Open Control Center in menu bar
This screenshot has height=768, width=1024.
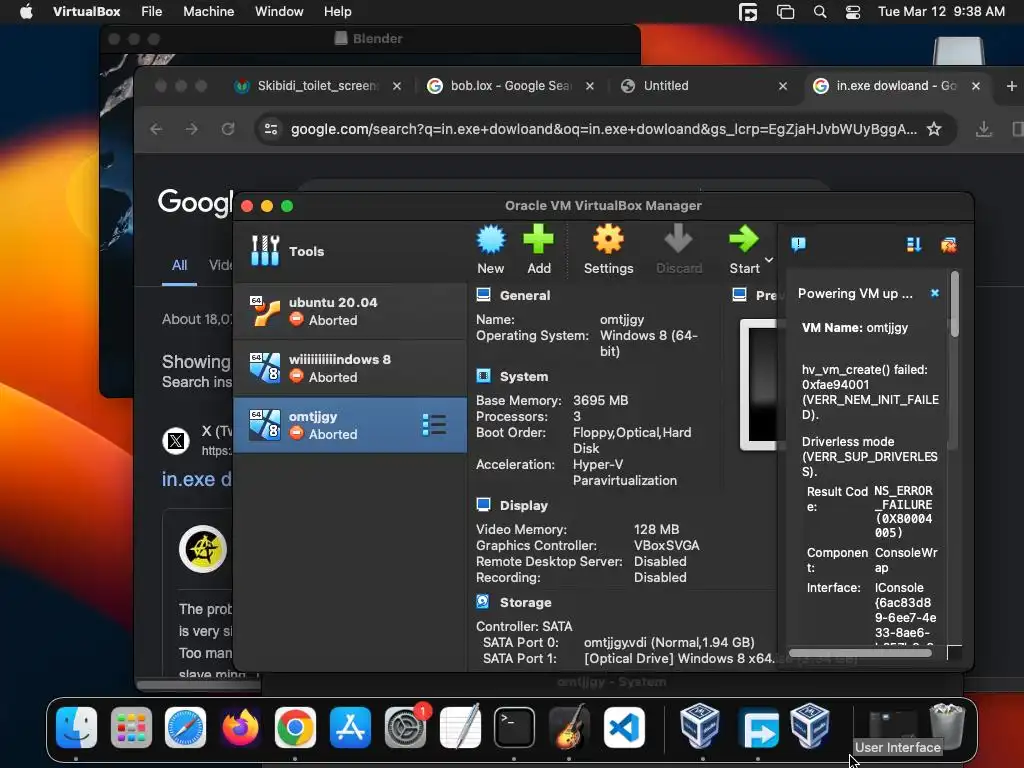[x=853, y=12]
